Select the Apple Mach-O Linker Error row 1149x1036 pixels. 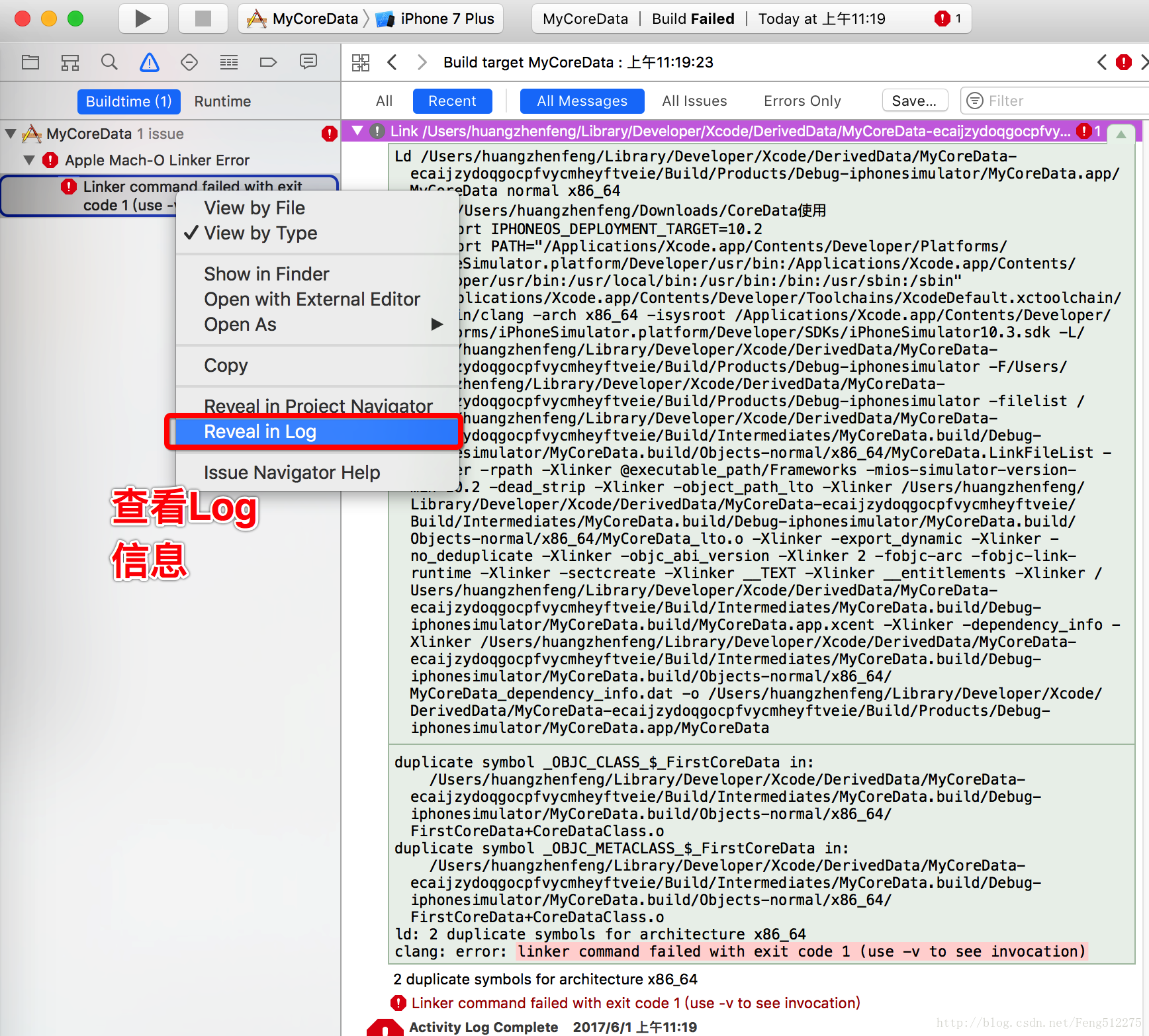coord(169,160)
